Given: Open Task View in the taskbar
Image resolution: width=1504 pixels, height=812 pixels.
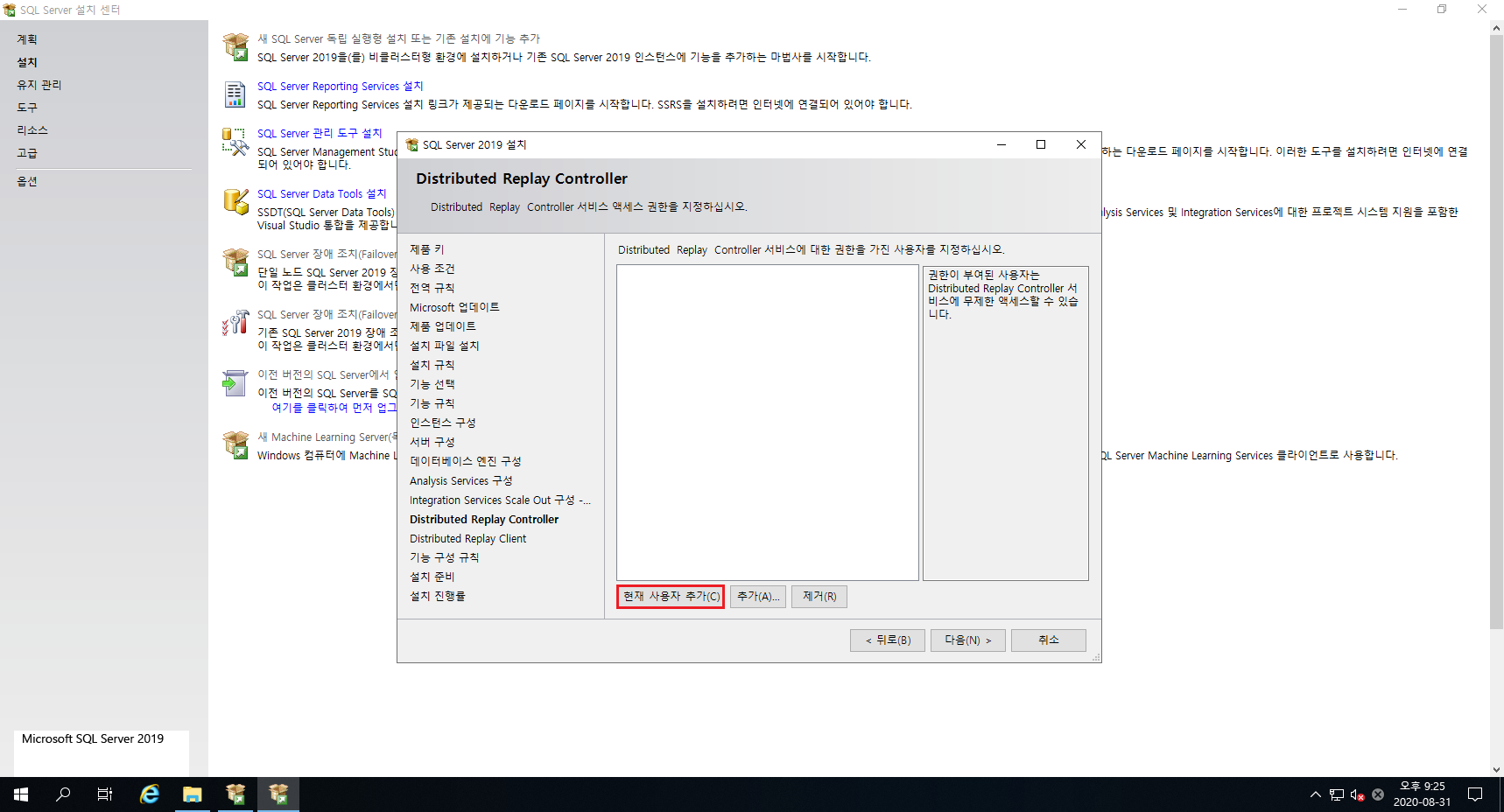Looking at the screenshot, I should [x=105, y=794].
